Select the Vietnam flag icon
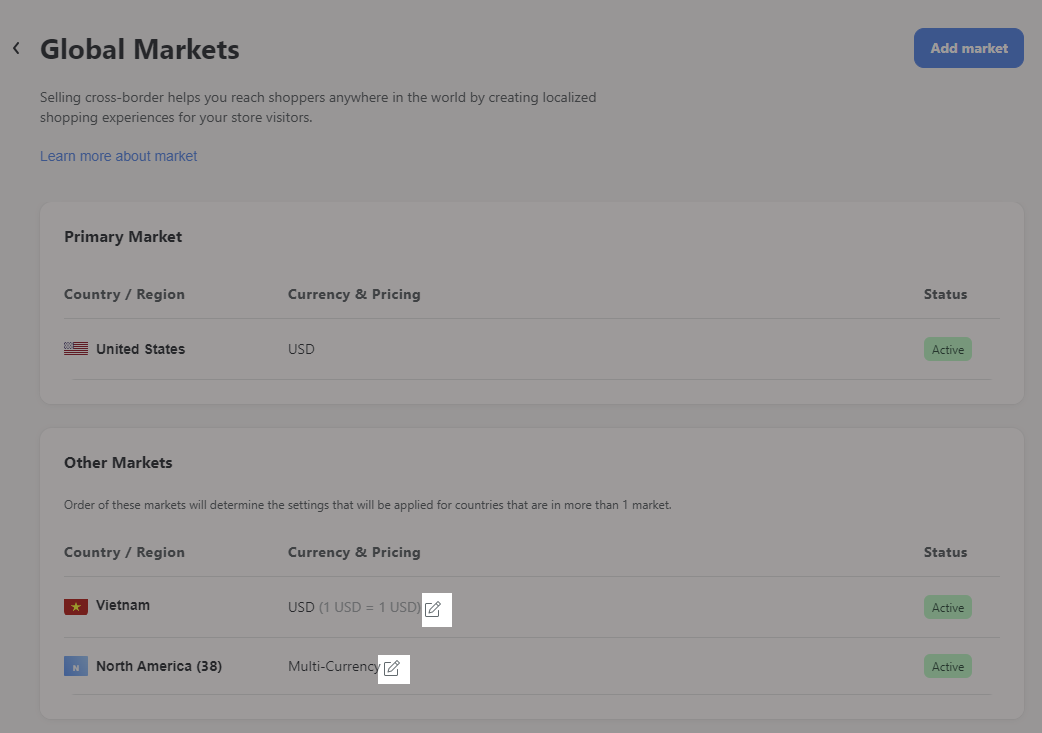This screenshot has width=1042, height=733. pyautogui.click(x=76, y=607)
